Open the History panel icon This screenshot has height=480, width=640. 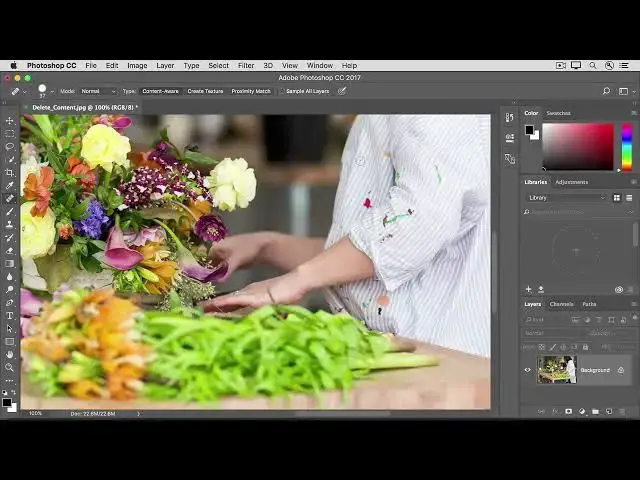click(x=510, y=118)
